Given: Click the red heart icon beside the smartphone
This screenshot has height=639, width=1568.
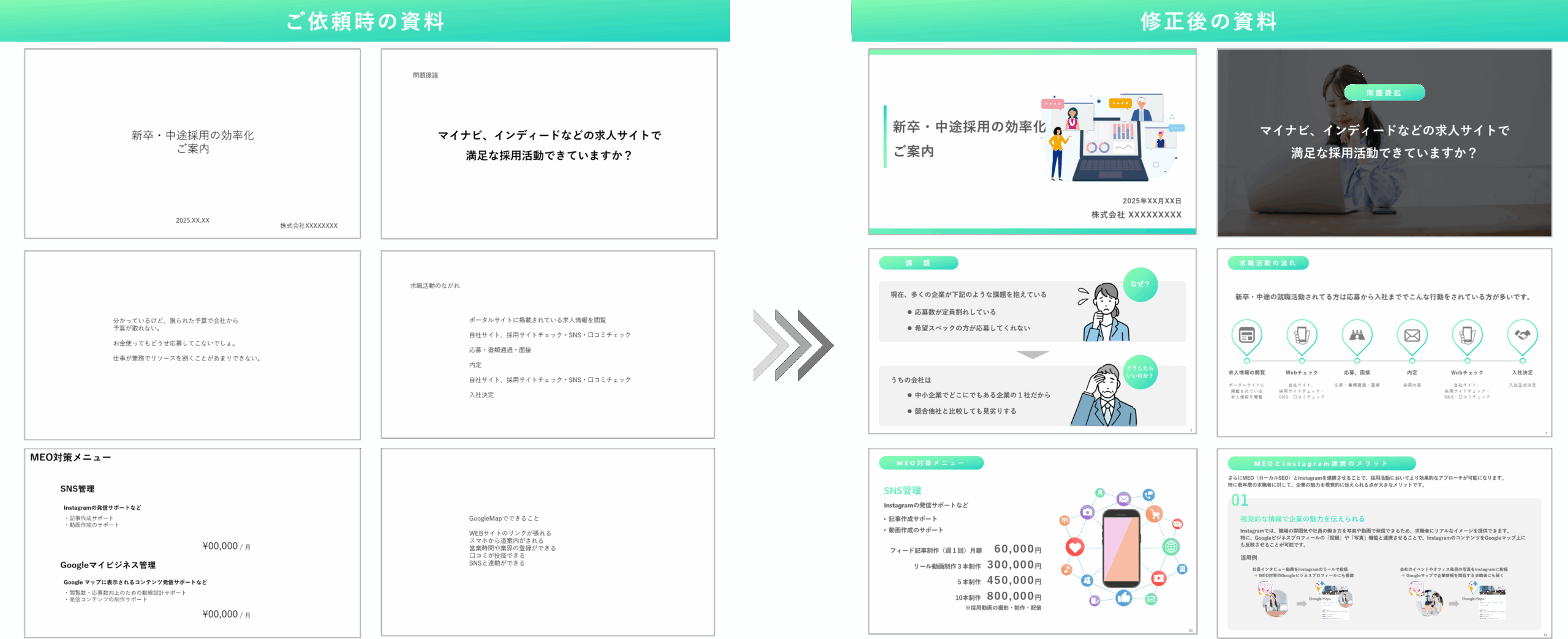Looking at the screenshot, I should 1075,547.
